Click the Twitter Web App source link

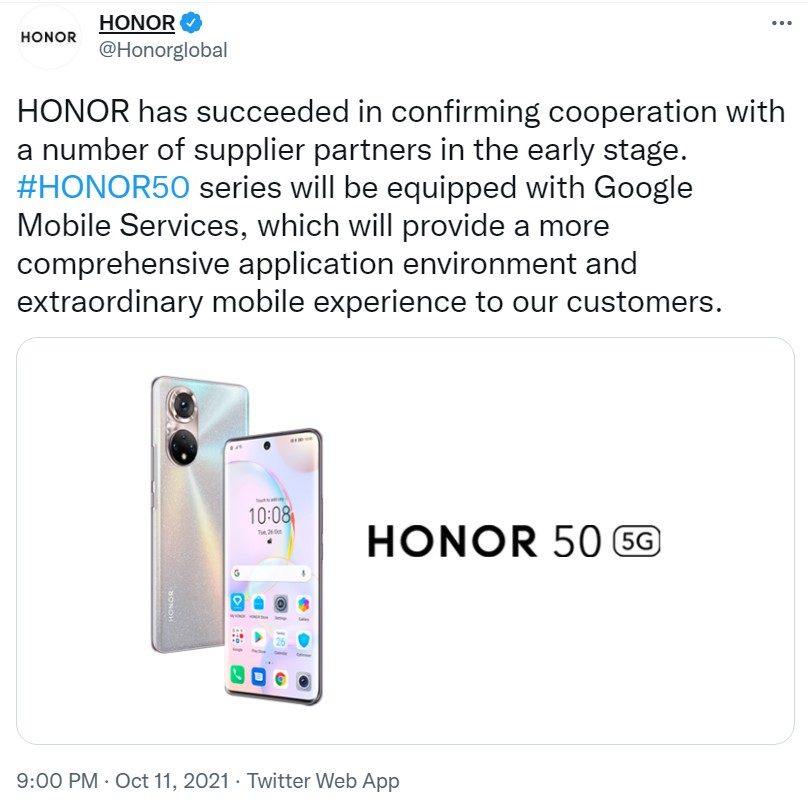[323, 781]
